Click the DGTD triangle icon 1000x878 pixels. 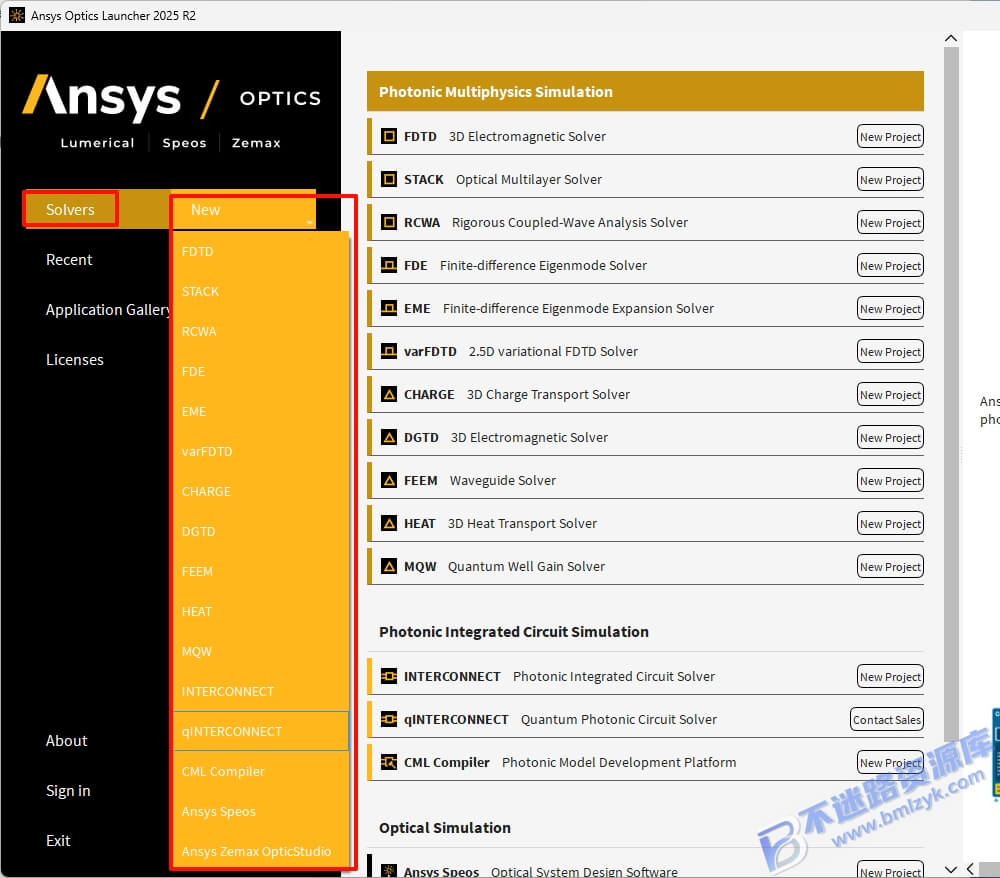click(x=388, y=437)
